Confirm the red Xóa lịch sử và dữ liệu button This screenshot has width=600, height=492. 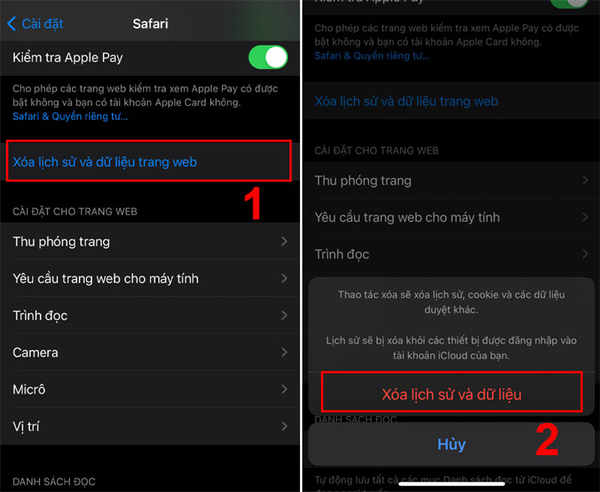point(452,394)
